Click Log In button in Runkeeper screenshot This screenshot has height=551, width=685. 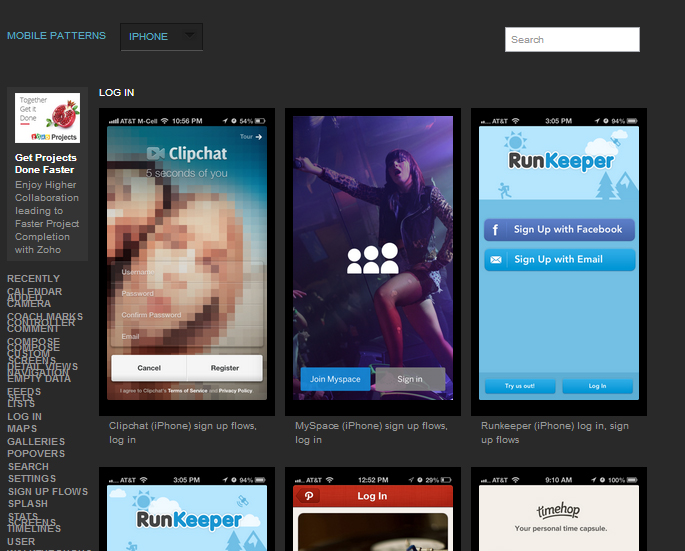coord(597,386)
